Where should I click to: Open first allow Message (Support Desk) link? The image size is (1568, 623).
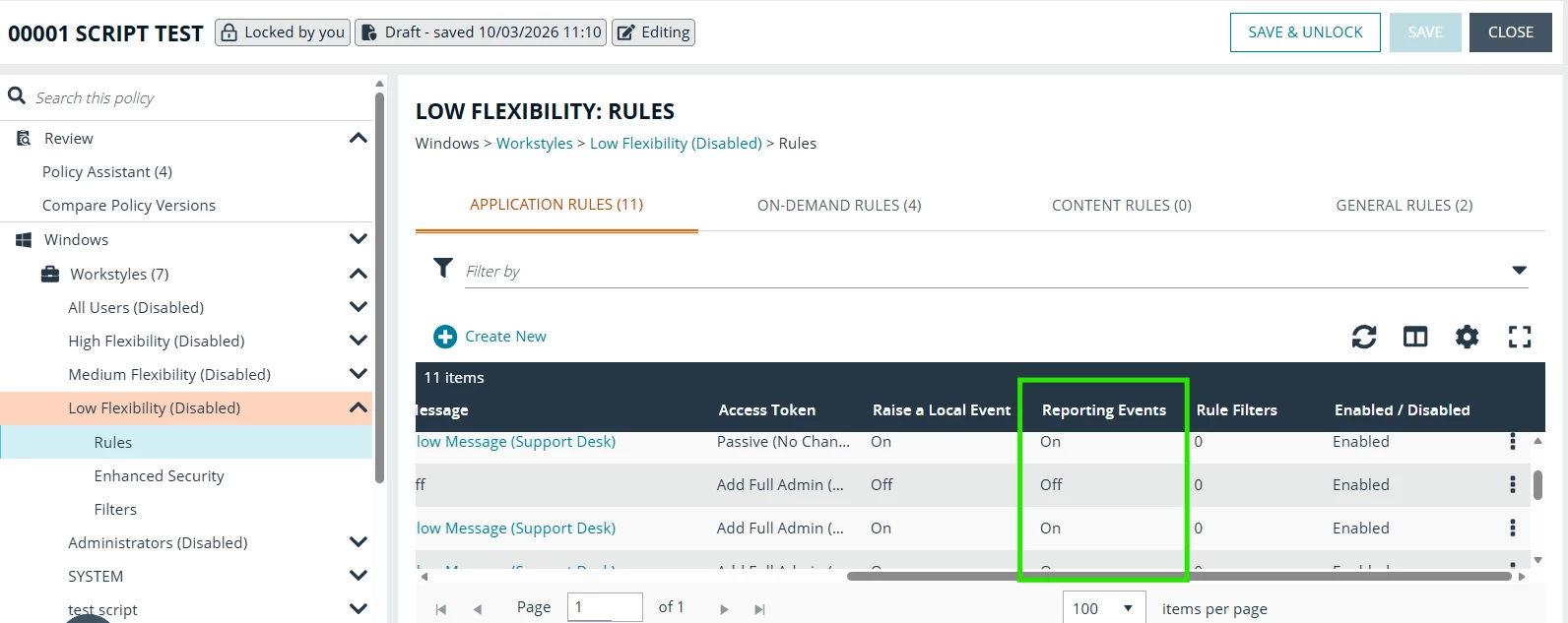click(516, 442)
